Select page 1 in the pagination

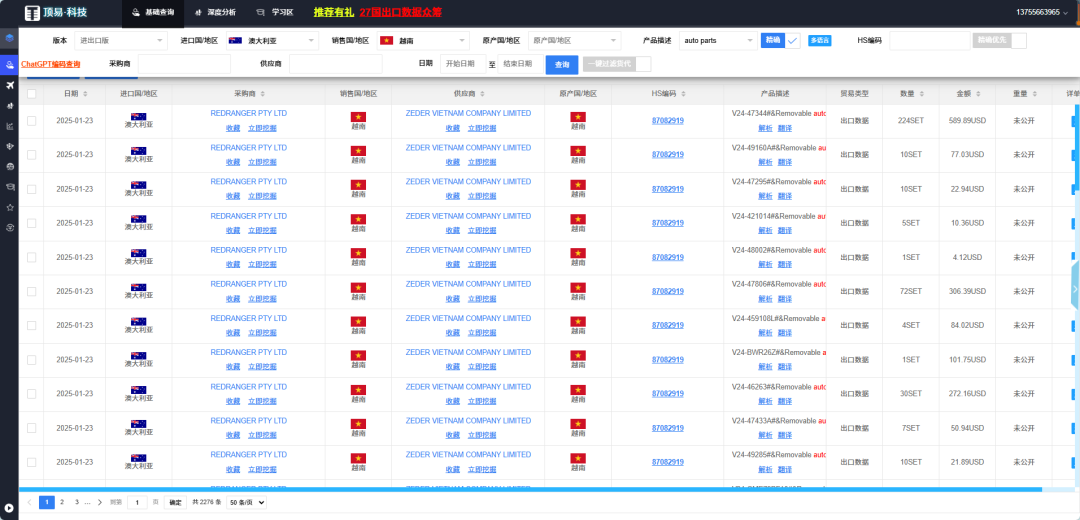coord(47,503)
